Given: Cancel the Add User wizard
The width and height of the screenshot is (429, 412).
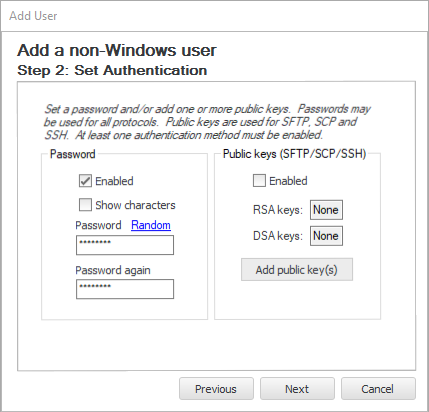Looking at the screenshot, I should click(x=378, y=389).
